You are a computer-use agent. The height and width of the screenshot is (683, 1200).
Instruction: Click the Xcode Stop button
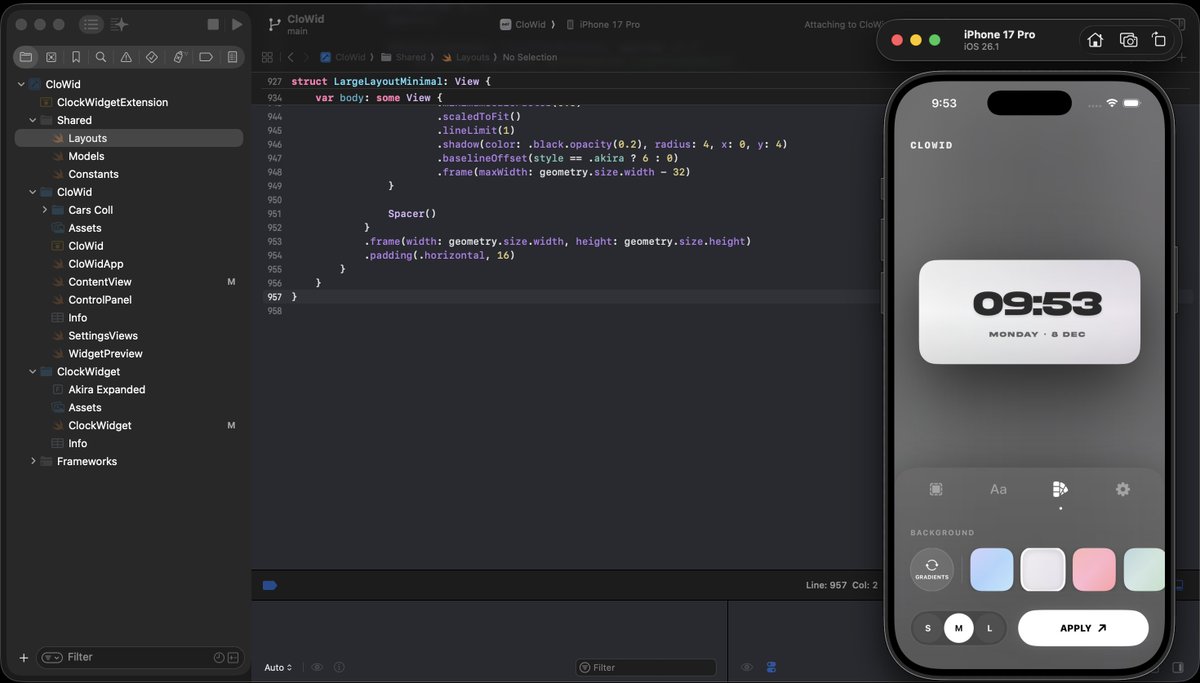(x=213, y=24)
